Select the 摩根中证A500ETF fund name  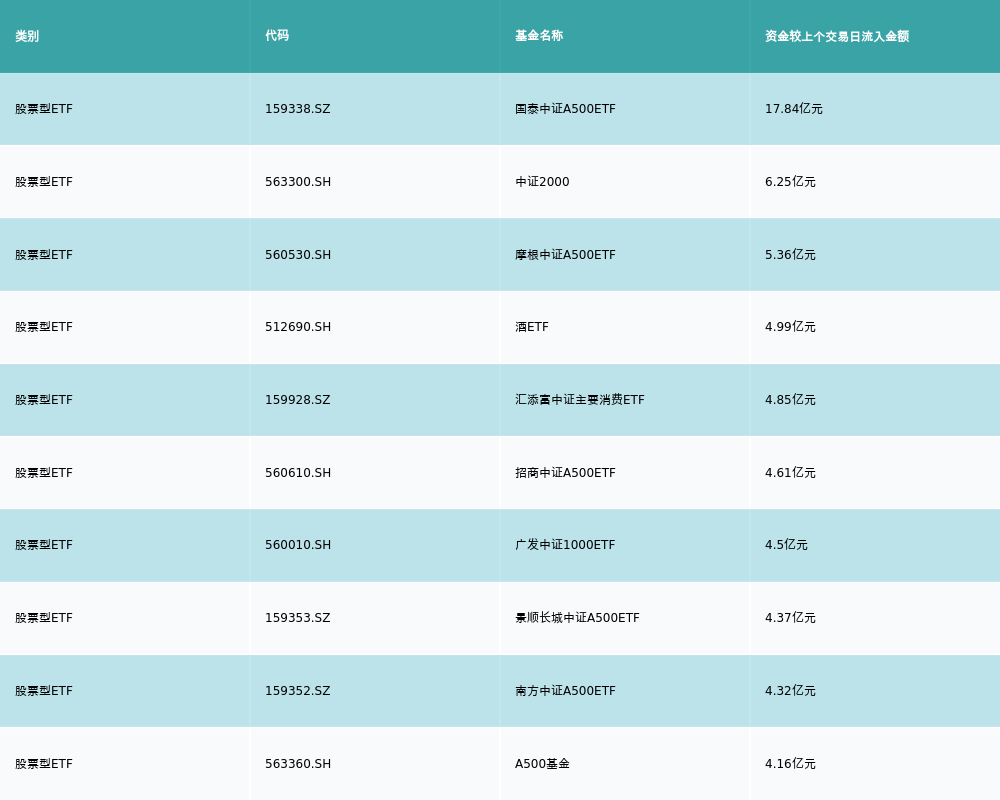coord(565,255)
